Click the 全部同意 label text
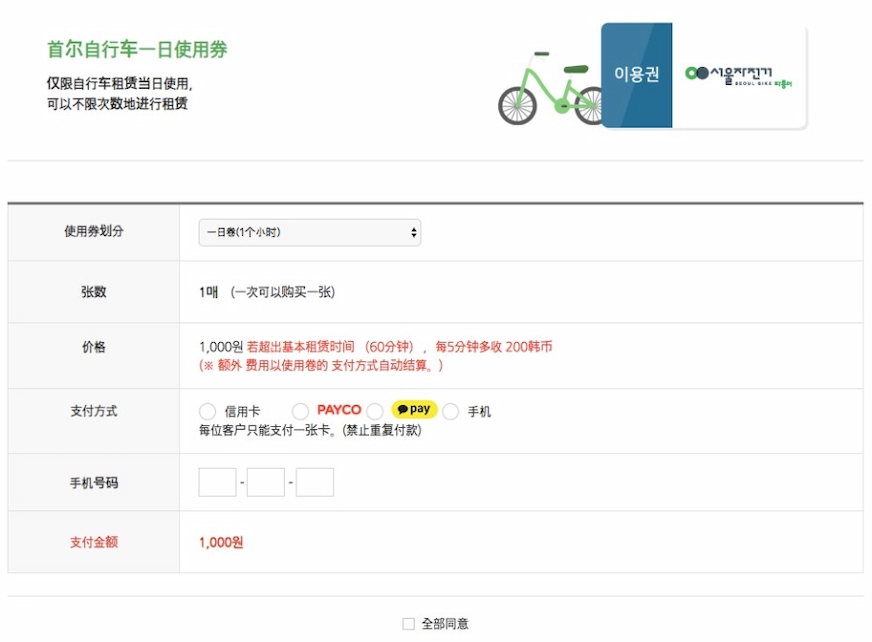 (x=445, y=624)
